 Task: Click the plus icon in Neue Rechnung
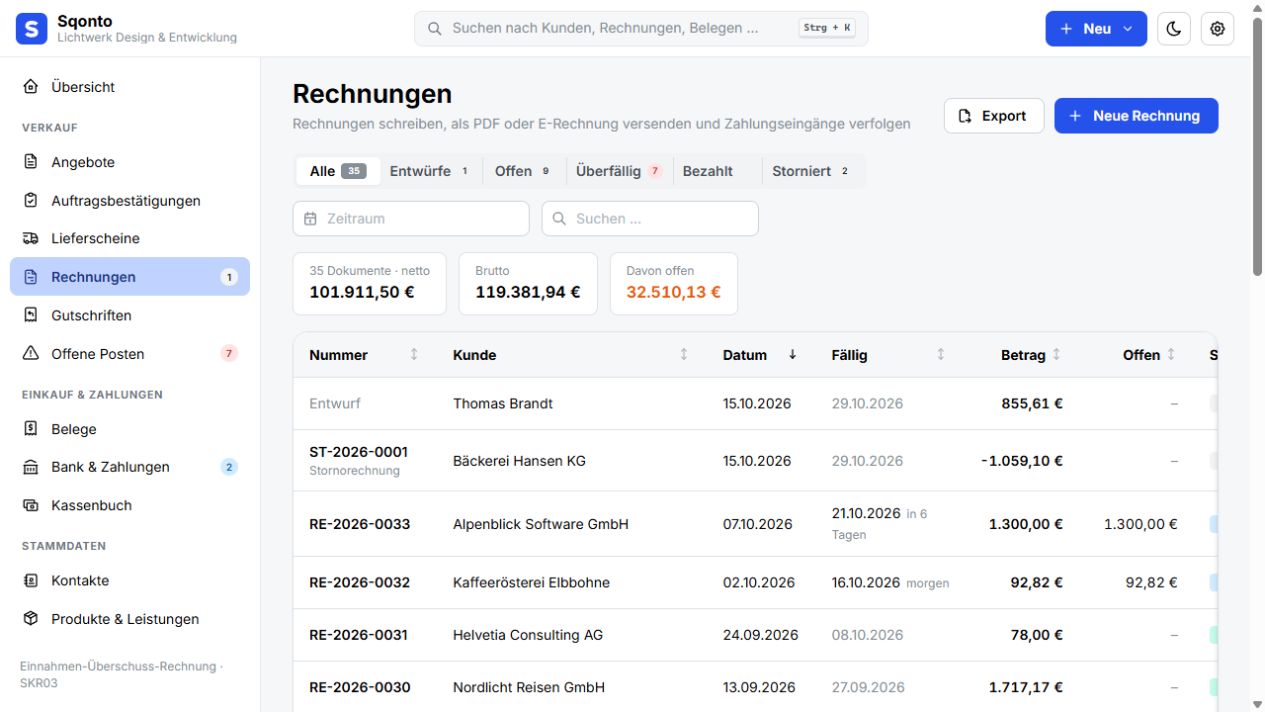(x=1075, y=116)
